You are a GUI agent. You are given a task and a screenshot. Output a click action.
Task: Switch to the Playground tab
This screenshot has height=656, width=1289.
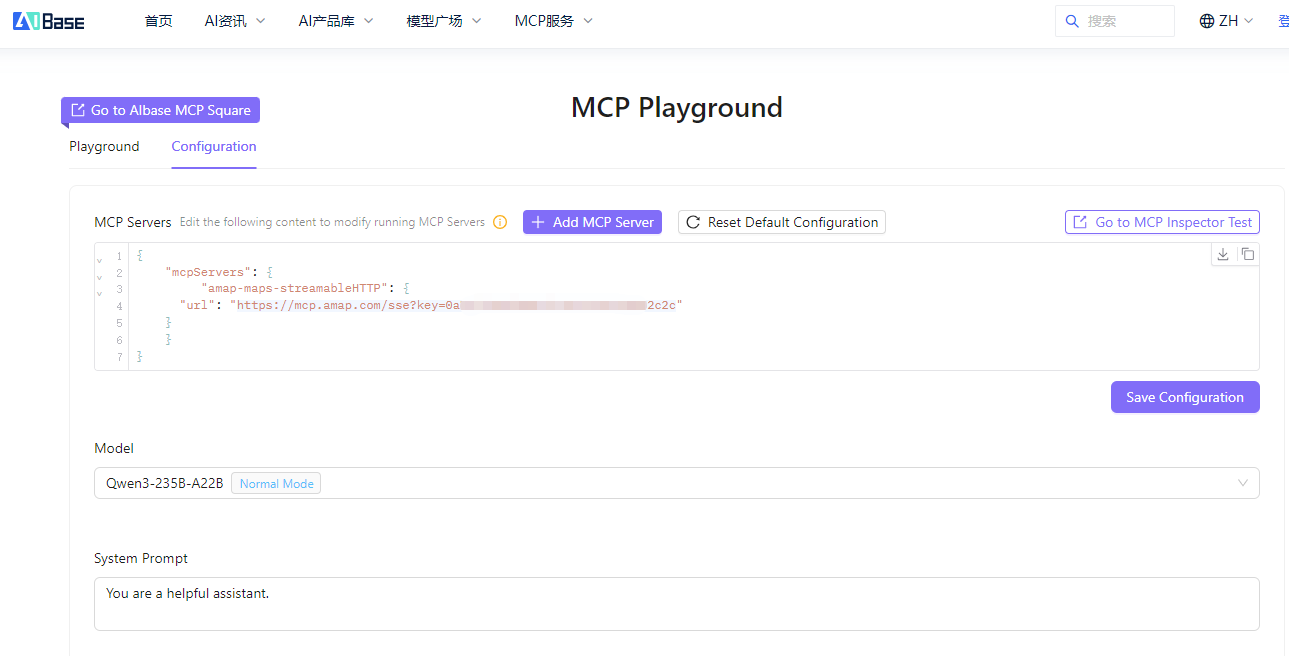(x=104, y=146)
